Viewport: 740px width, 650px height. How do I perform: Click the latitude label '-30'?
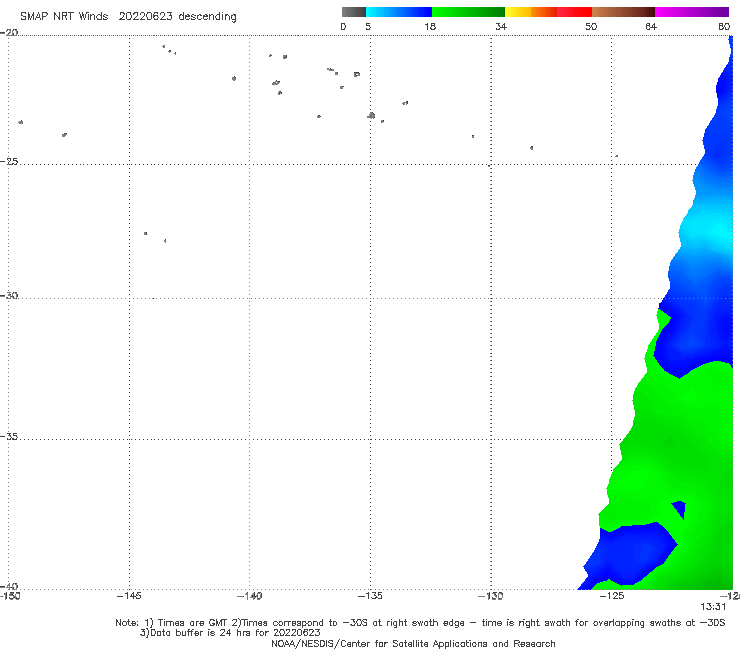9,295
